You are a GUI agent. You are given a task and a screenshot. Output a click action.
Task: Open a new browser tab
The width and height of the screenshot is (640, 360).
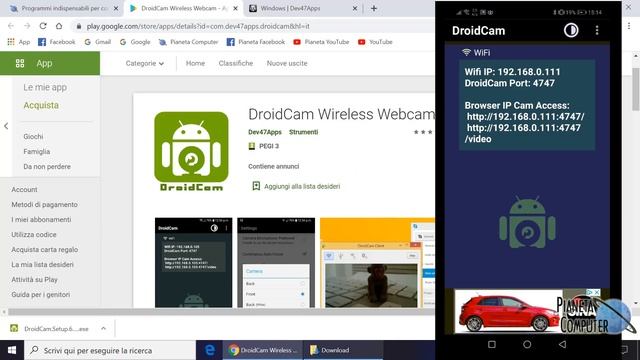click(374, 8)
